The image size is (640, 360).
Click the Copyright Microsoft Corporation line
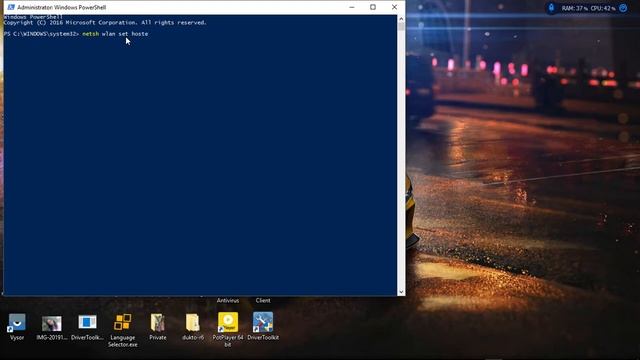105,23
